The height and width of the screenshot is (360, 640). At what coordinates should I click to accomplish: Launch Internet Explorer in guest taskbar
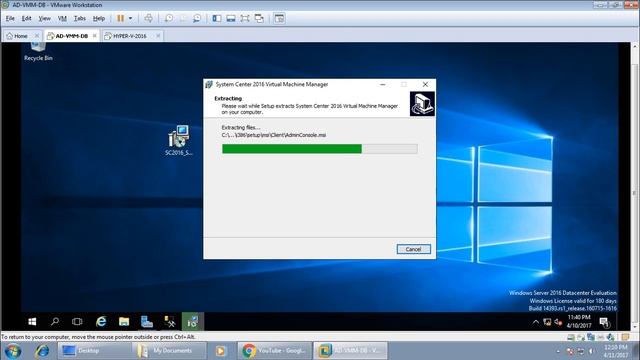pos(101,322)
